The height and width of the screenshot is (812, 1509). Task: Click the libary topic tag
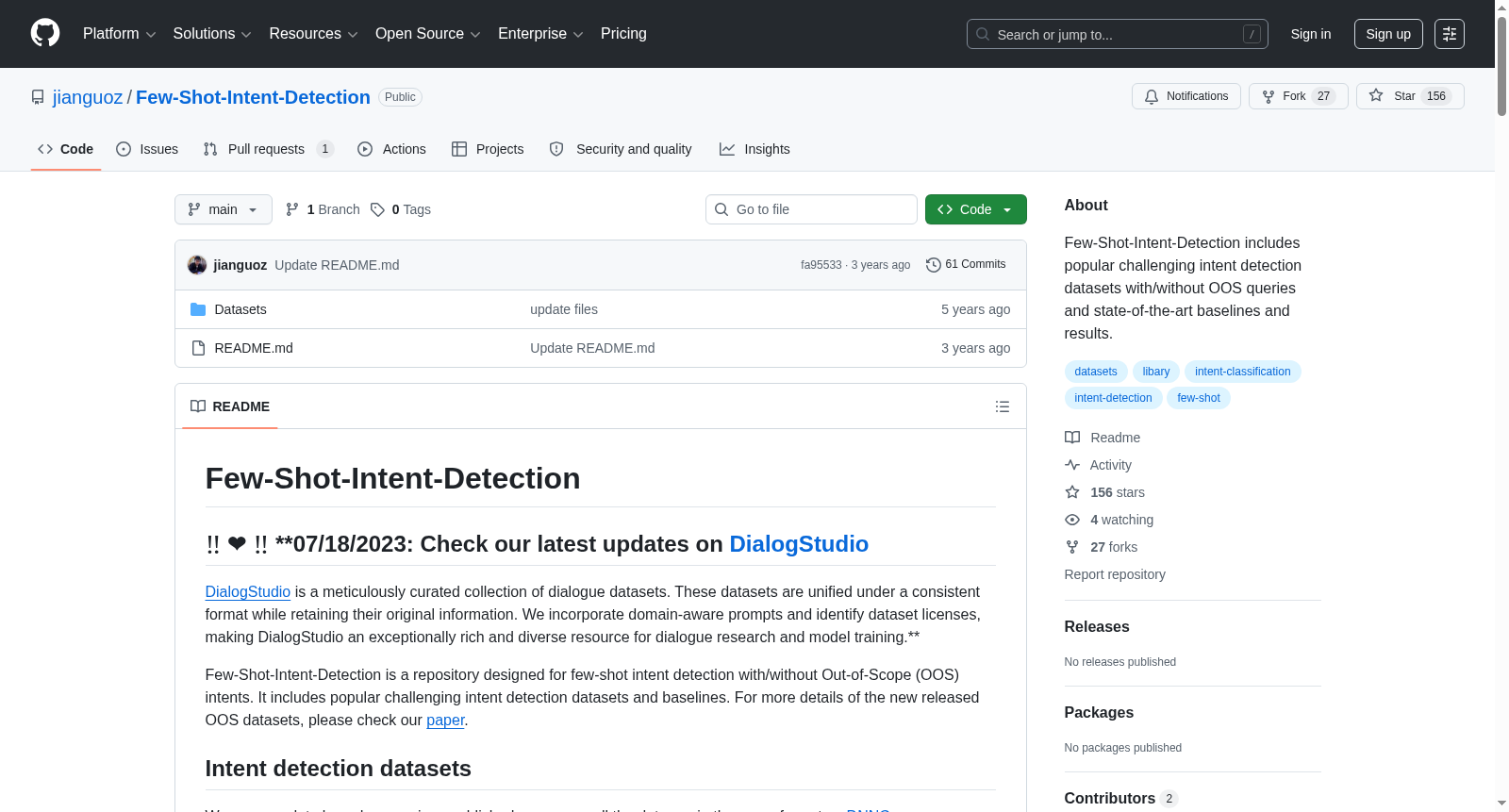click(x=1156, y=372)
